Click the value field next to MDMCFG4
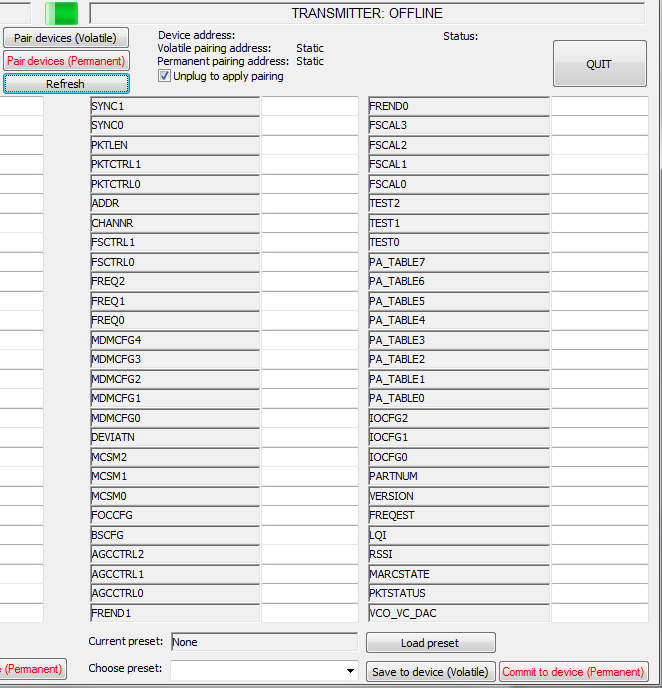Image resolution: width=662 pixels, height=688 pixels. [310, 340]
